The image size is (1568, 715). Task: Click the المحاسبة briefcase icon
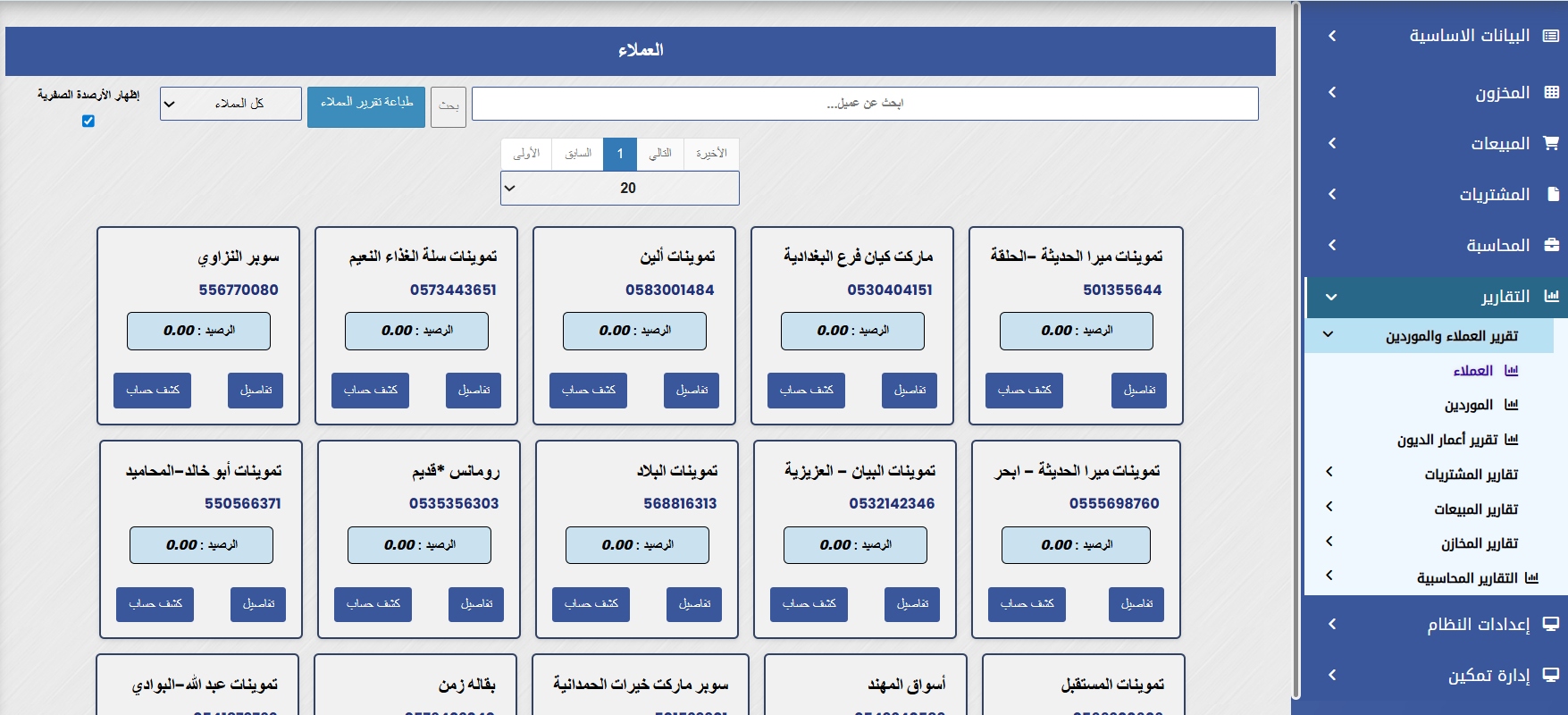[x=1551, y=245]
